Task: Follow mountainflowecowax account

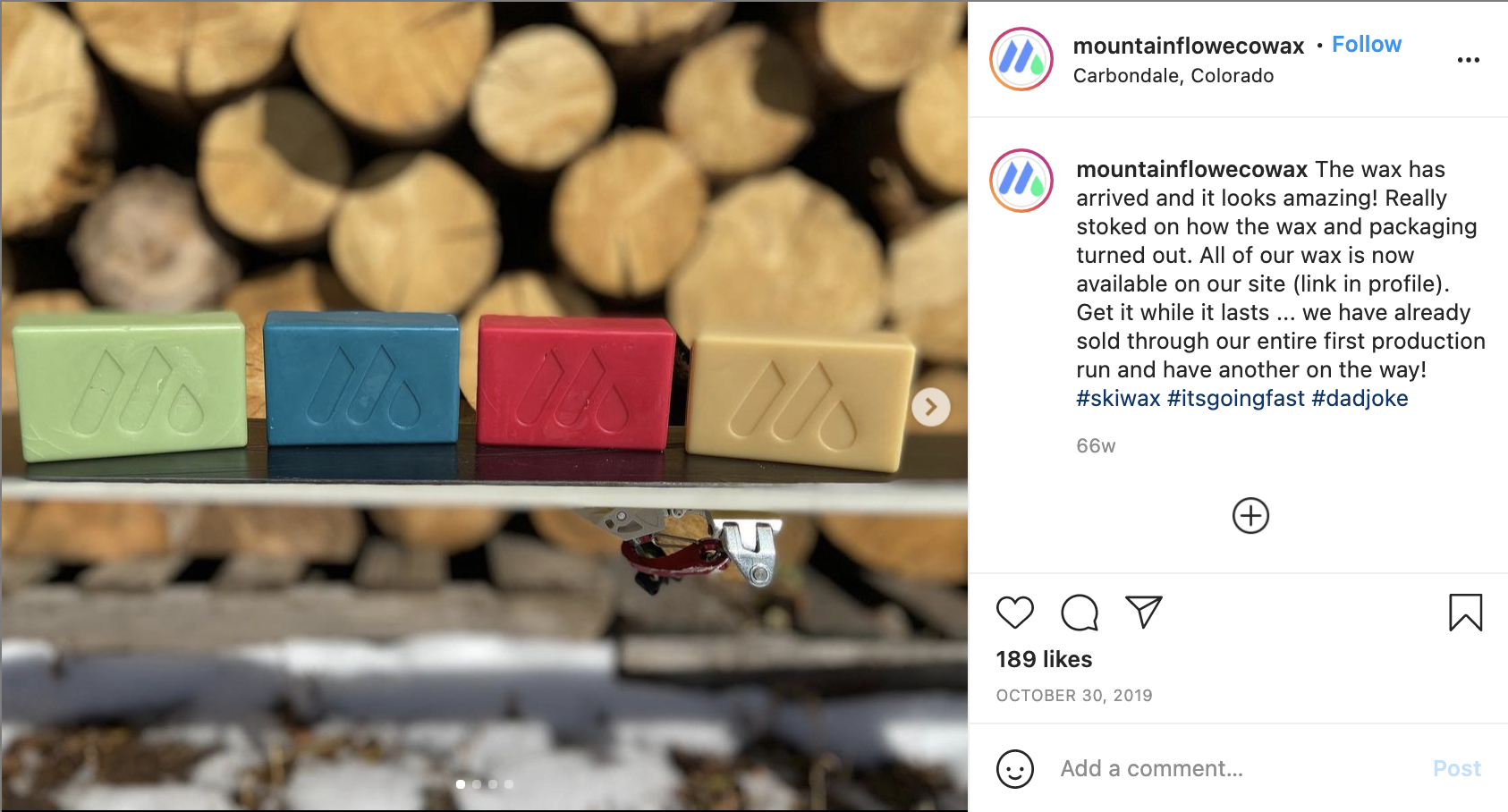Action: pyautogui.click(x=1367, y=45)
